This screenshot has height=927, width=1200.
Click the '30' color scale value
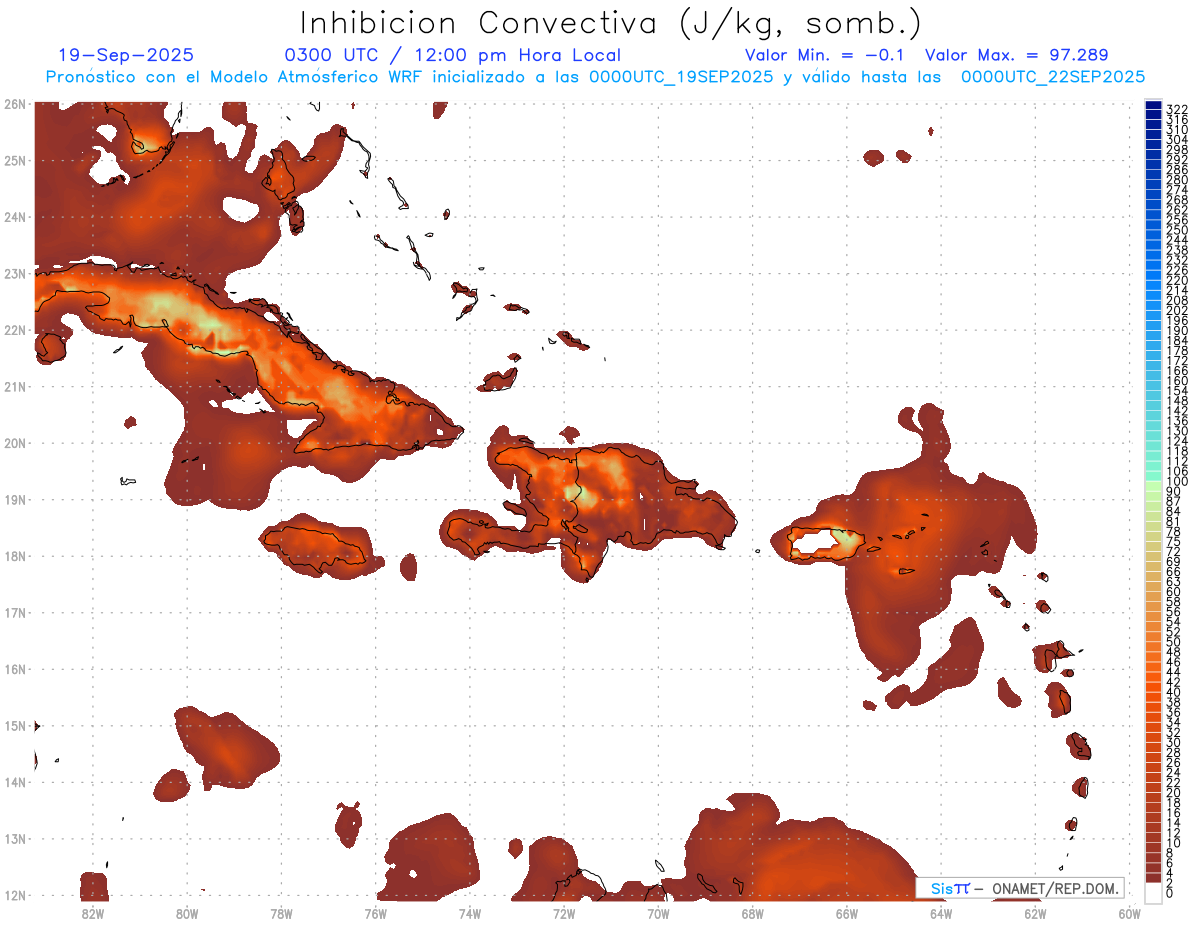coord(1174,742)
